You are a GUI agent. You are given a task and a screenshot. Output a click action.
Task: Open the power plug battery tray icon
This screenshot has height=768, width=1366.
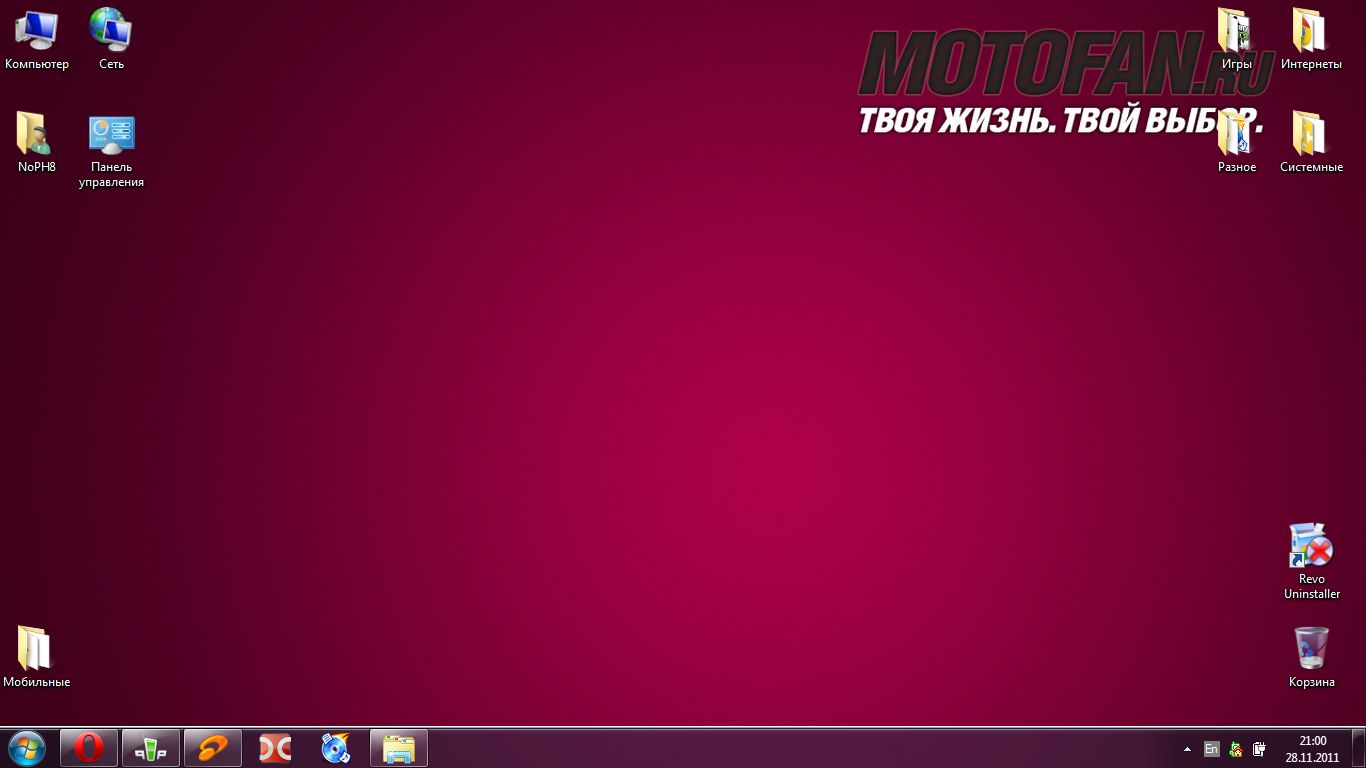tap(1260, 749)
